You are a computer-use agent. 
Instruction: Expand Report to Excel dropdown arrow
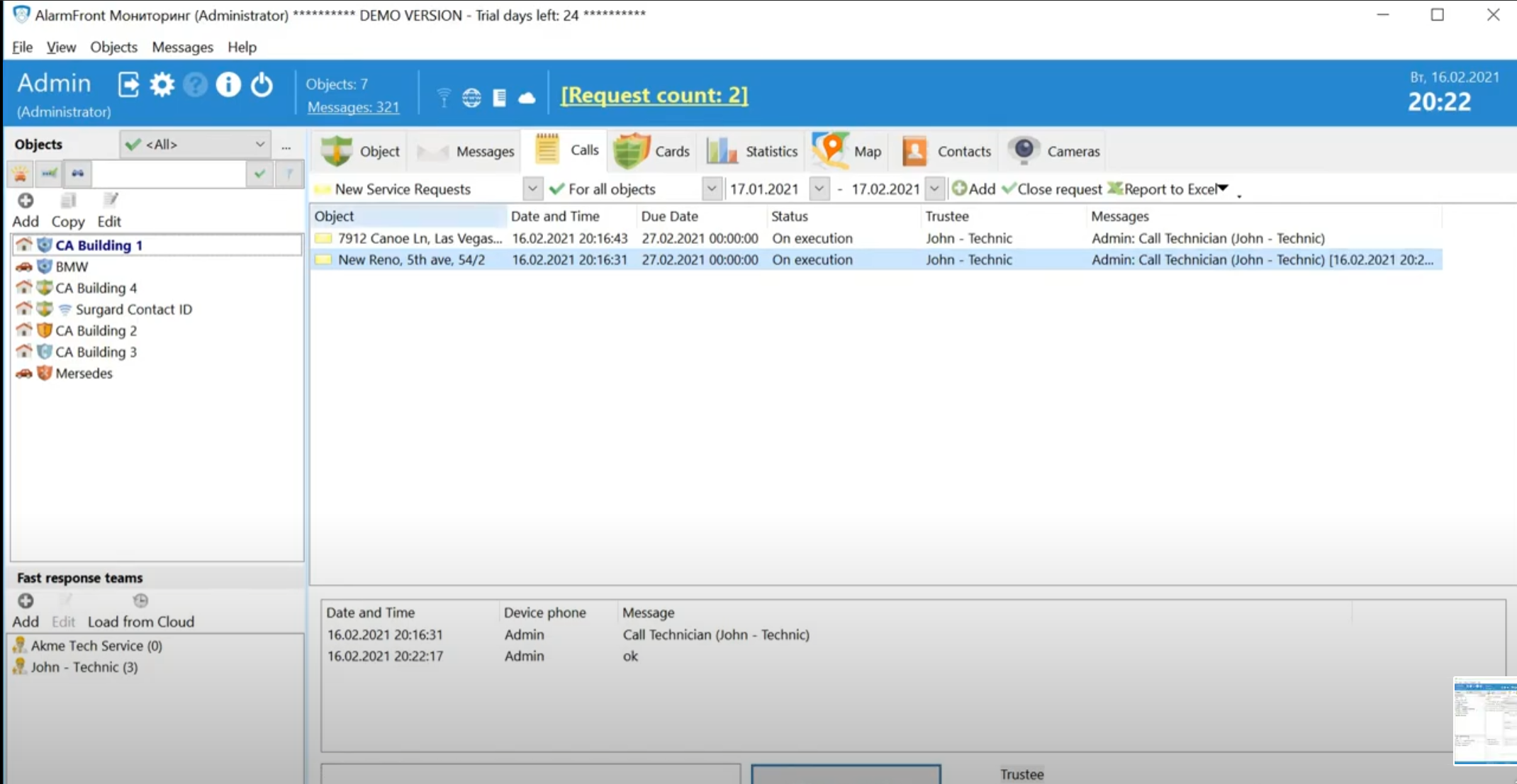[x=1223, y=189]
